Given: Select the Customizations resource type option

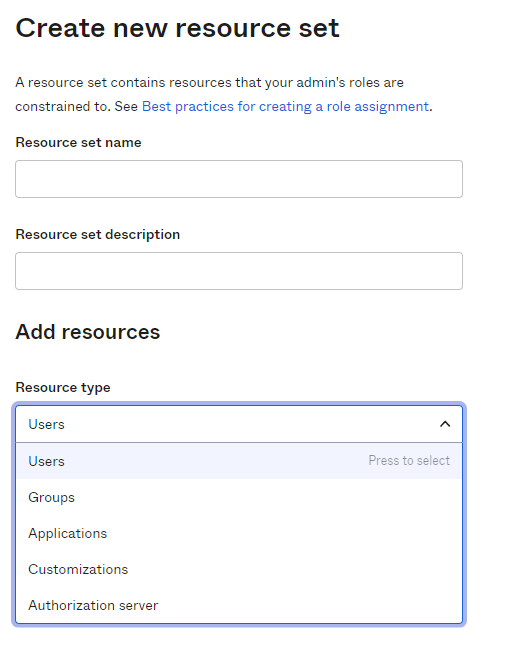Looking at the screenshot, I should coord(239,569).
